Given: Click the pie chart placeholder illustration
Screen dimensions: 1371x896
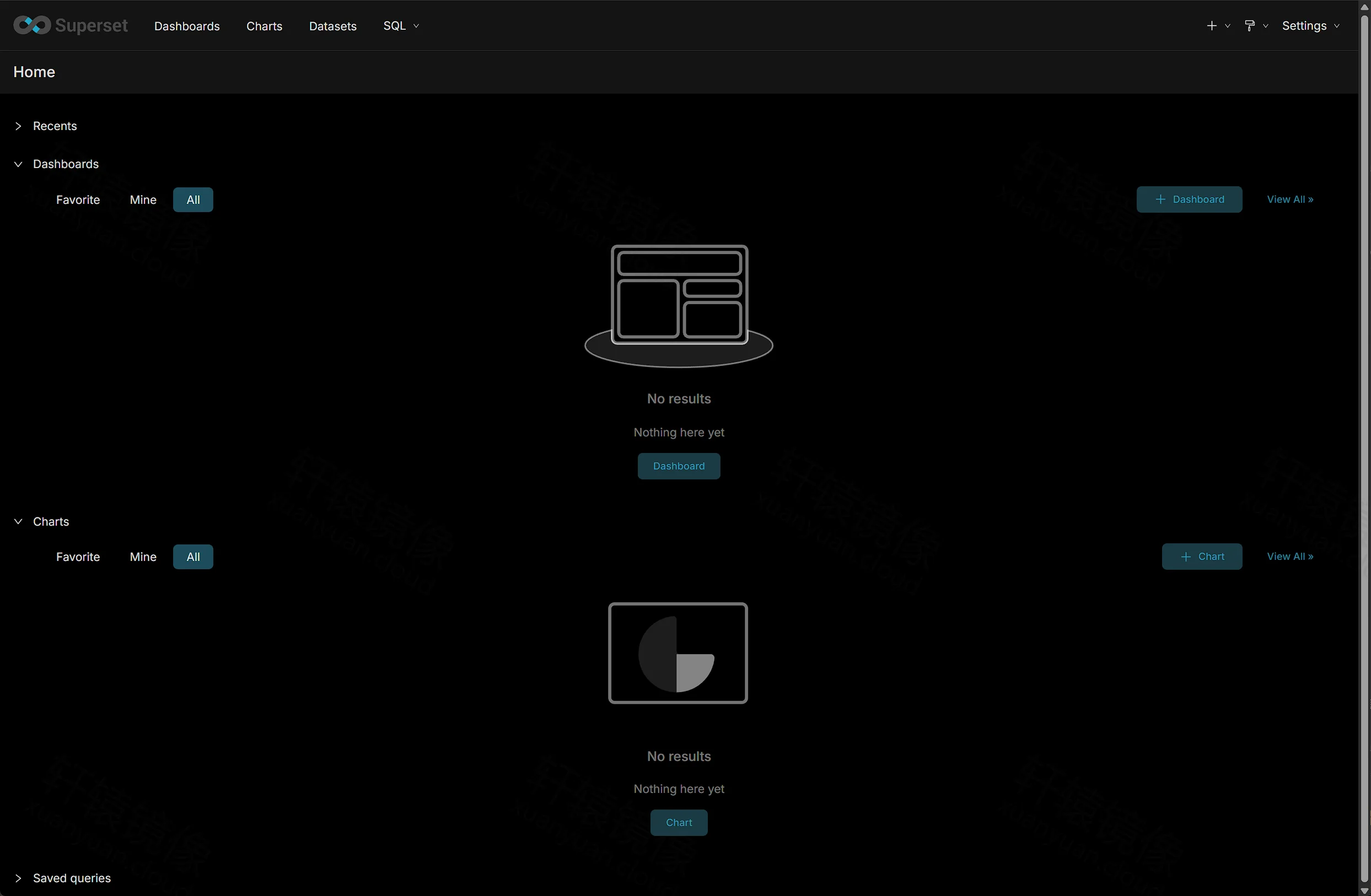Looking at the screenshot, I should [x=678, y=653].
